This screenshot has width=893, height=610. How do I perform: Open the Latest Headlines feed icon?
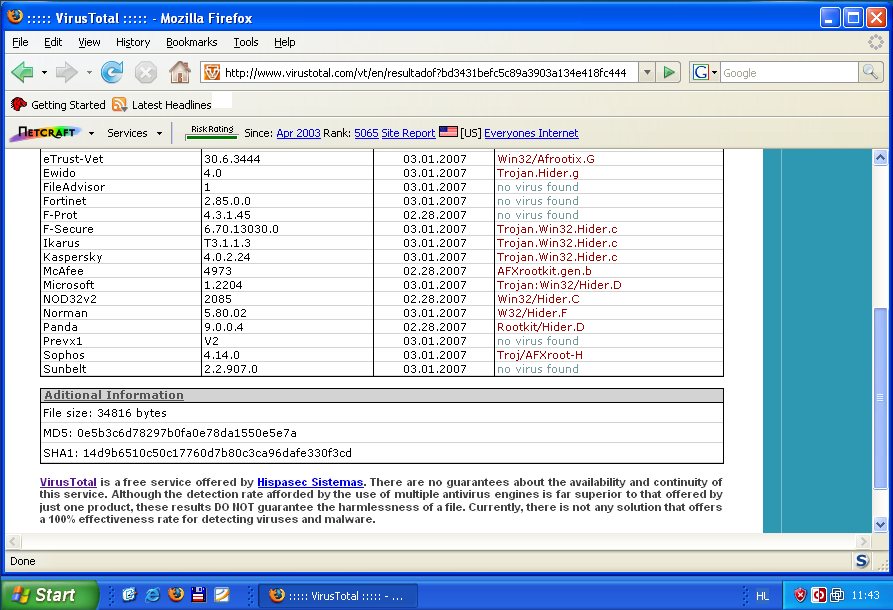pyautogui.click(x=120, y=104)
